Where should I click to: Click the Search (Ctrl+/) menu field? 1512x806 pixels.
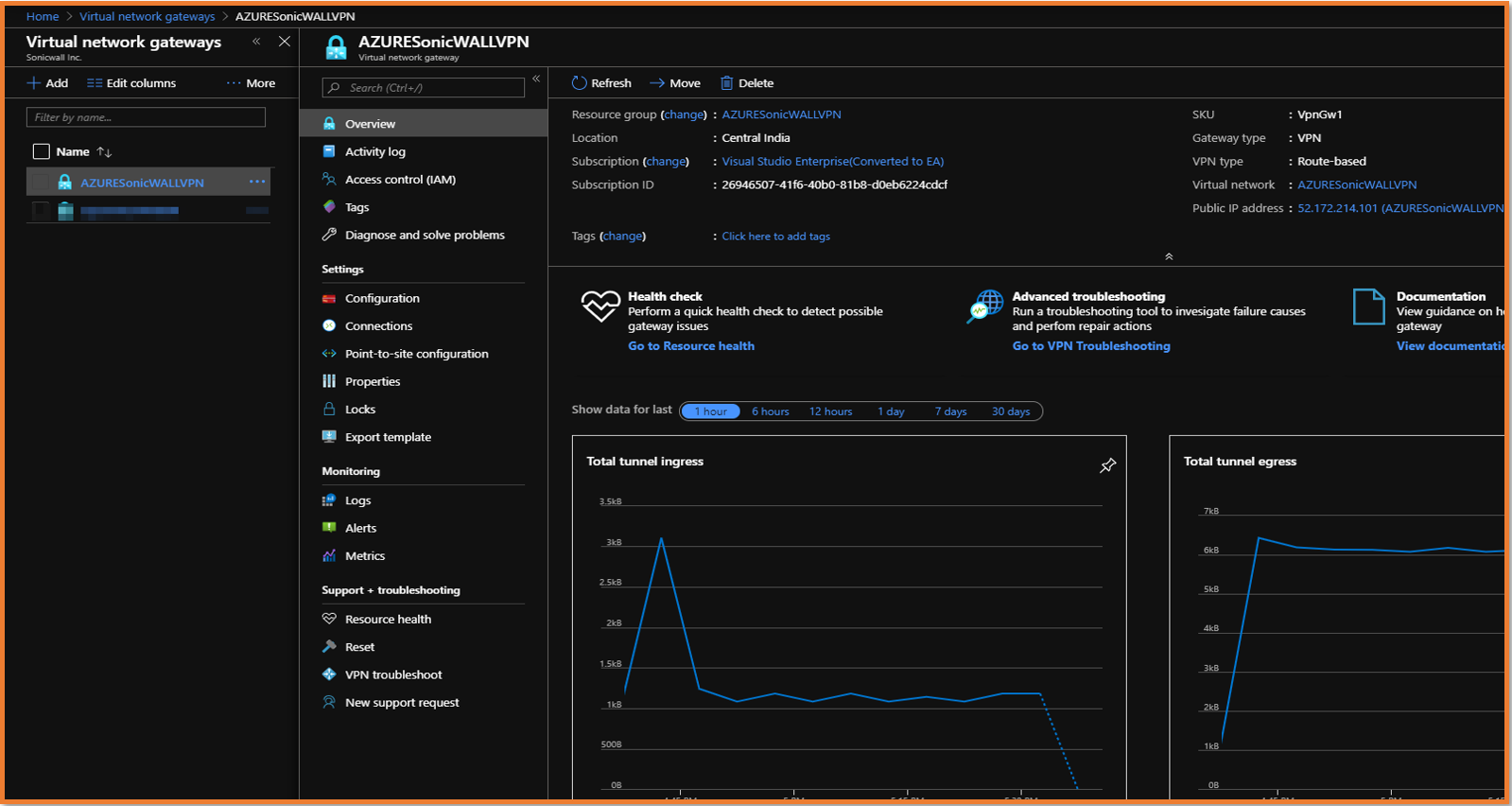[424, 88]
